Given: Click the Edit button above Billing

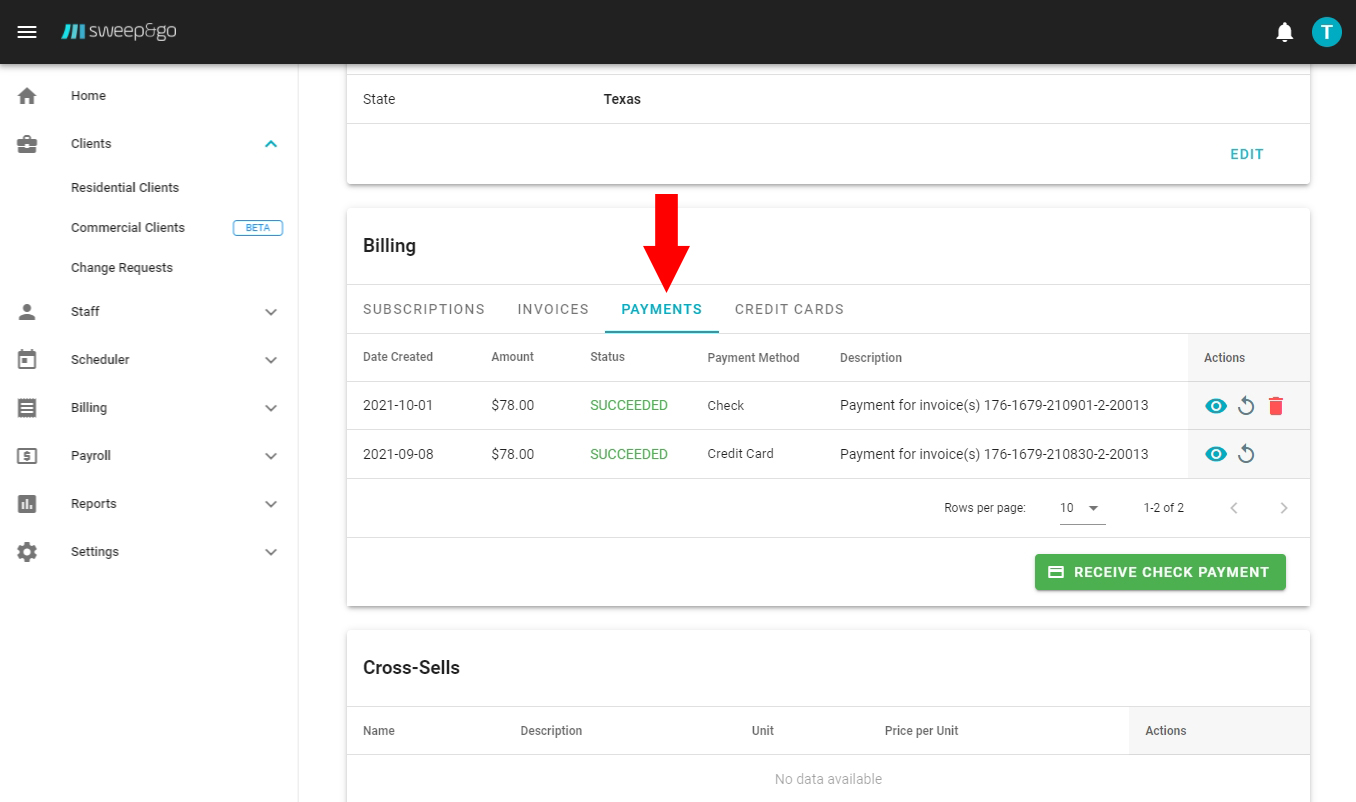Looking at the screenshot, I should click(1246, 154).
